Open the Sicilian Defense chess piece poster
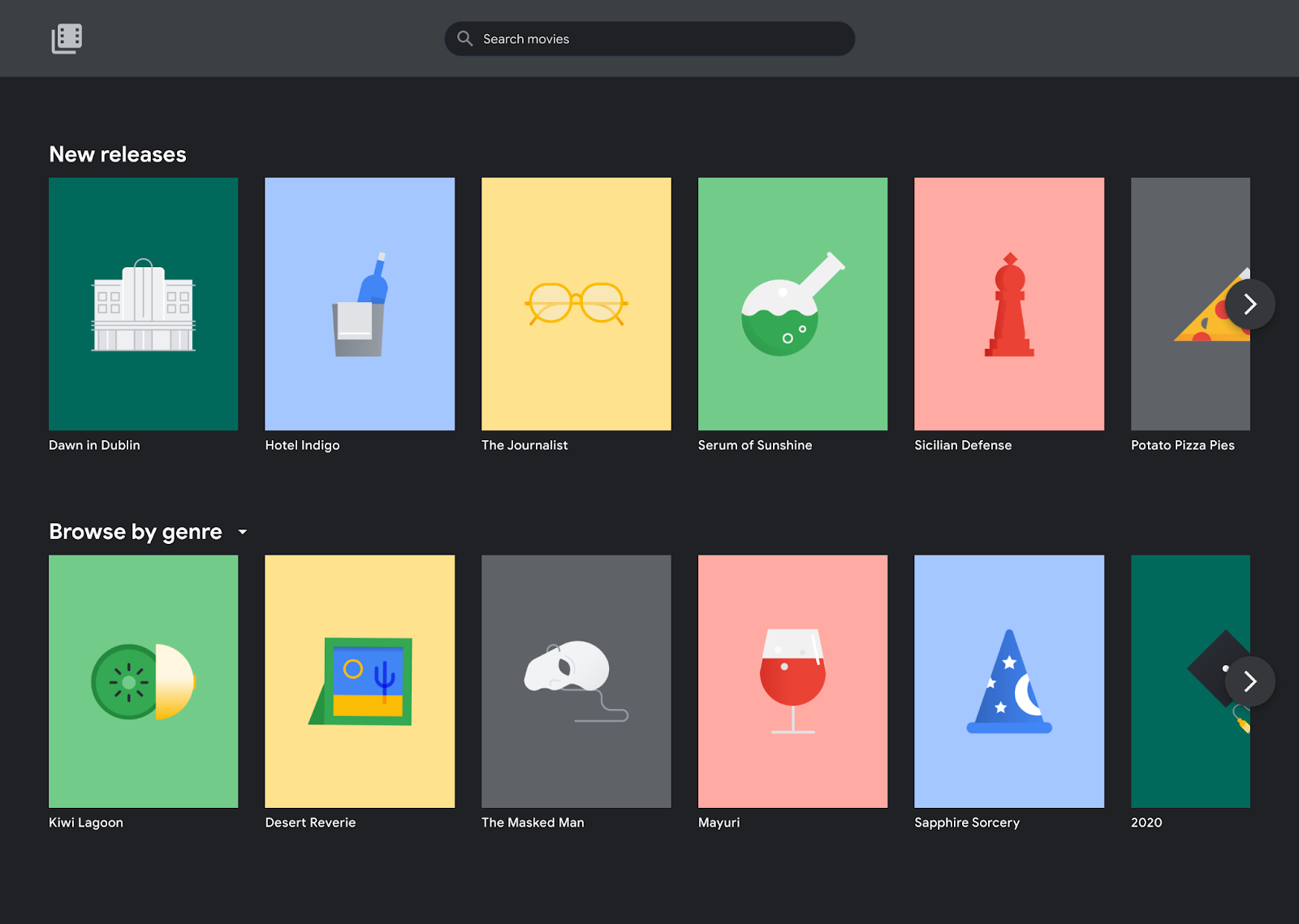The width and height of the screenshot is (1299, 924). tap(1008, 304)
